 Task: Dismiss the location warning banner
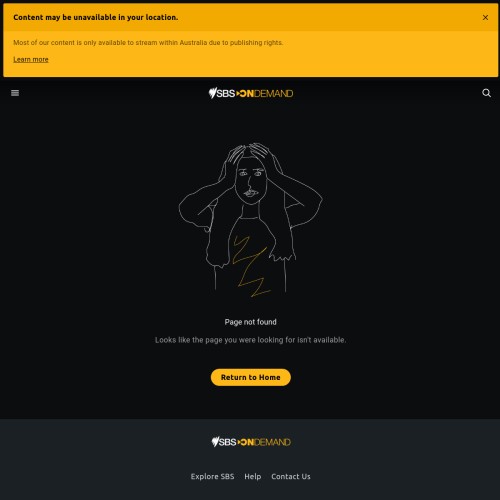485,17
